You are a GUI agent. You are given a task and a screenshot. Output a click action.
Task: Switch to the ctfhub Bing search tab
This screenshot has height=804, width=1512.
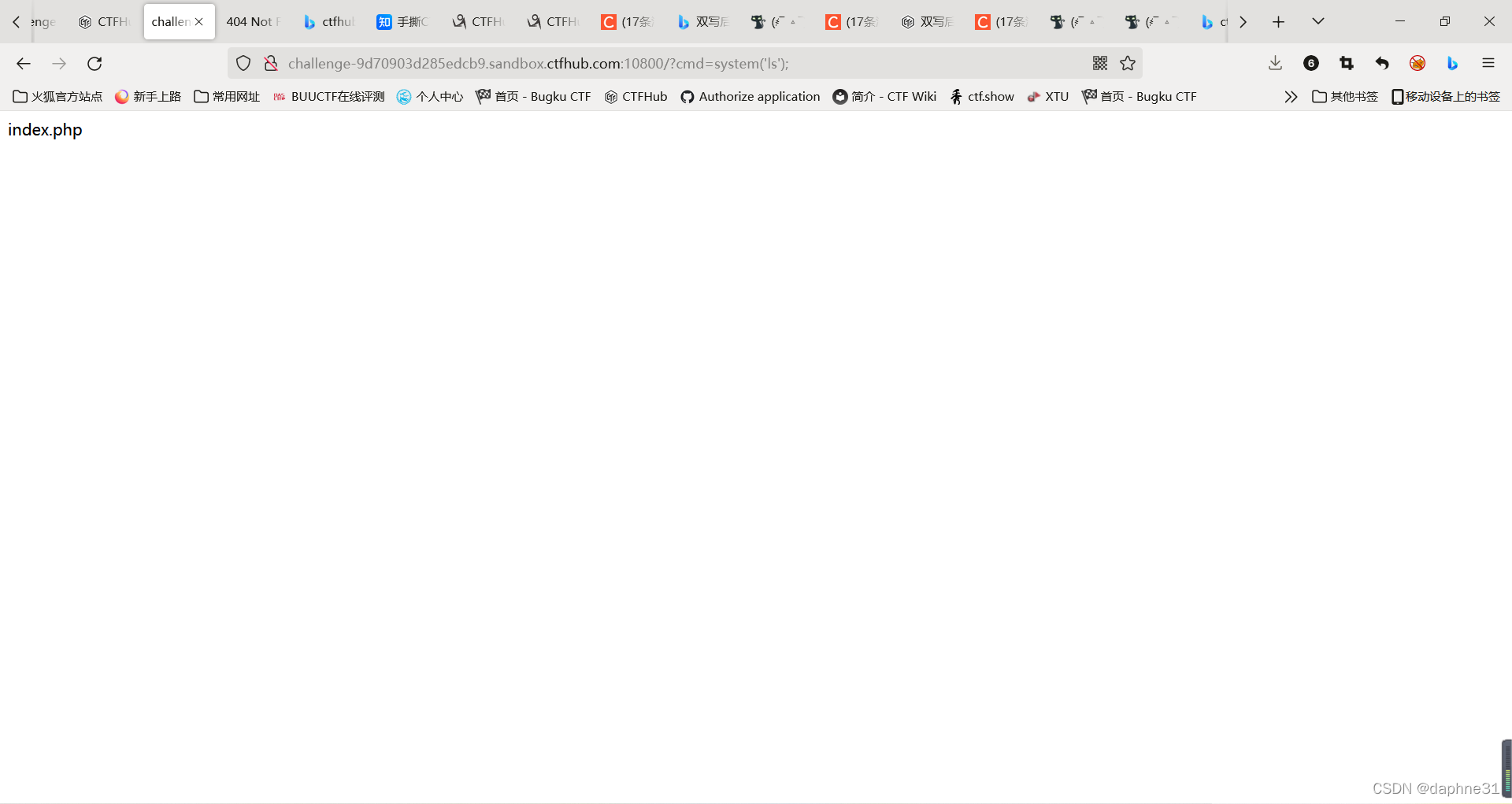click(x=329, y=22)
